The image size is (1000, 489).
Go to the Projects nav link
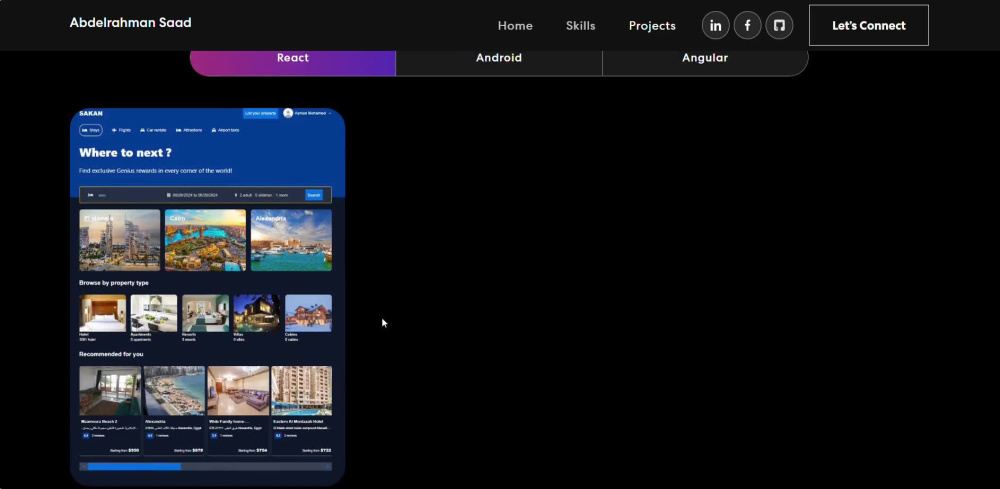(652, 26)
